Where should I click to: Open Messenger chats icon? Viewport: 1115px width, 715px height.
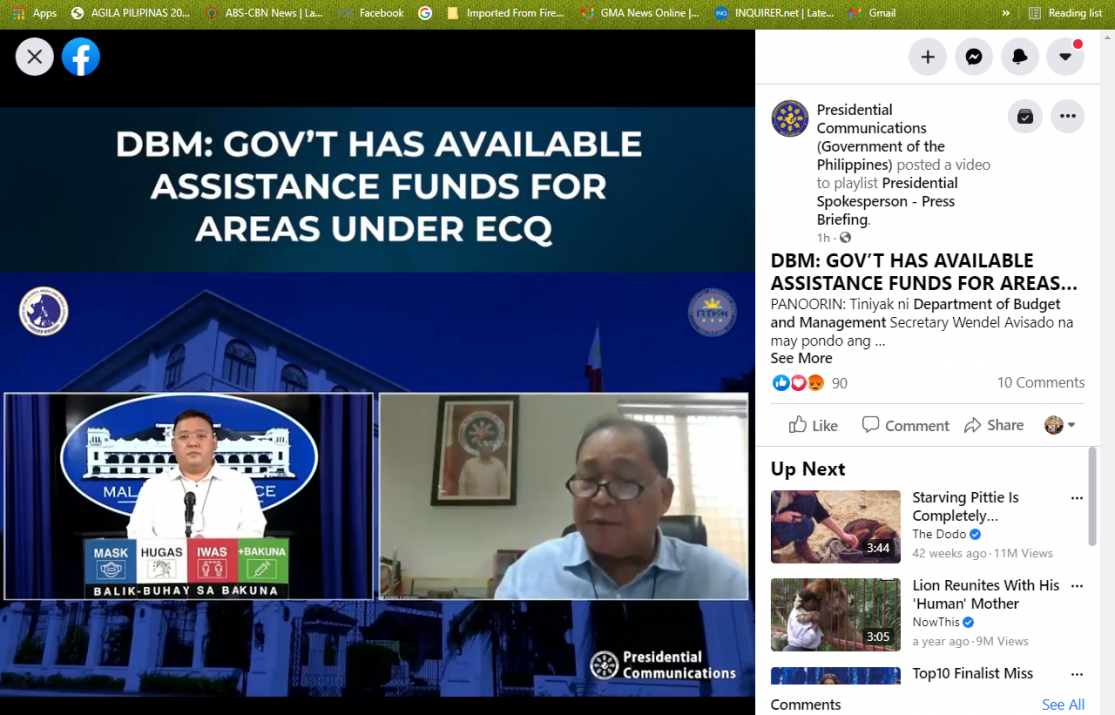[x=973, y=57]
